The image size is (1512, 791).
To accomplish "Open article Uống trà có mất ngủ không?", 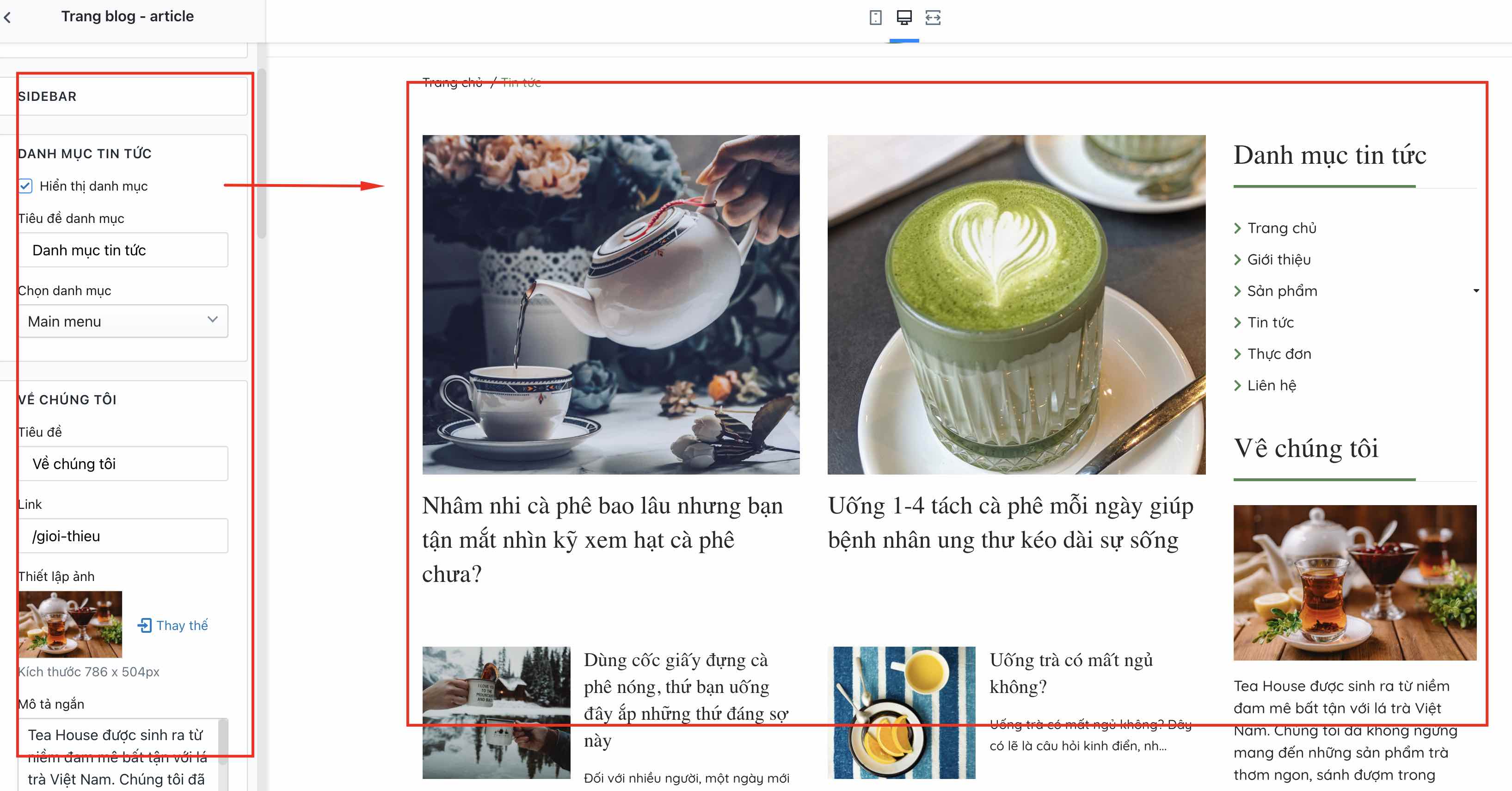I will pos(1070,673).
